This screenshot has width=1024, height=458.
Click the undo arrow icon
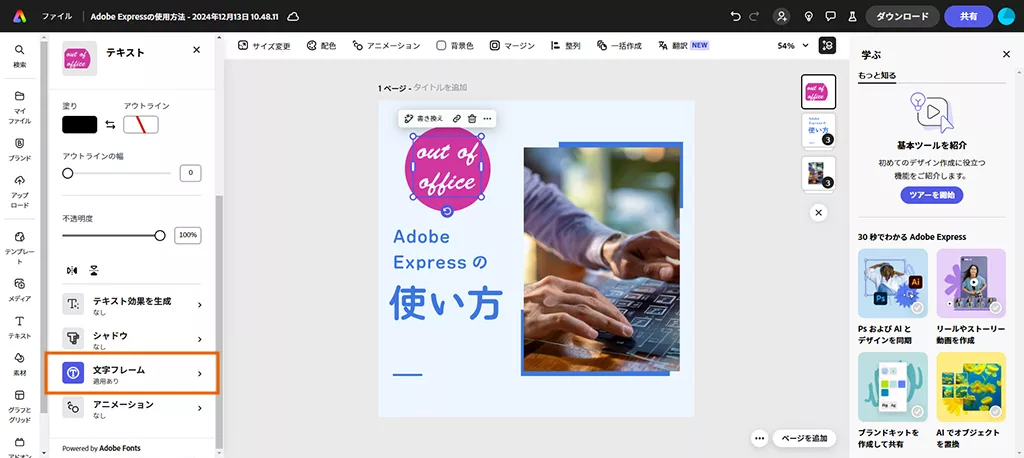736,16
